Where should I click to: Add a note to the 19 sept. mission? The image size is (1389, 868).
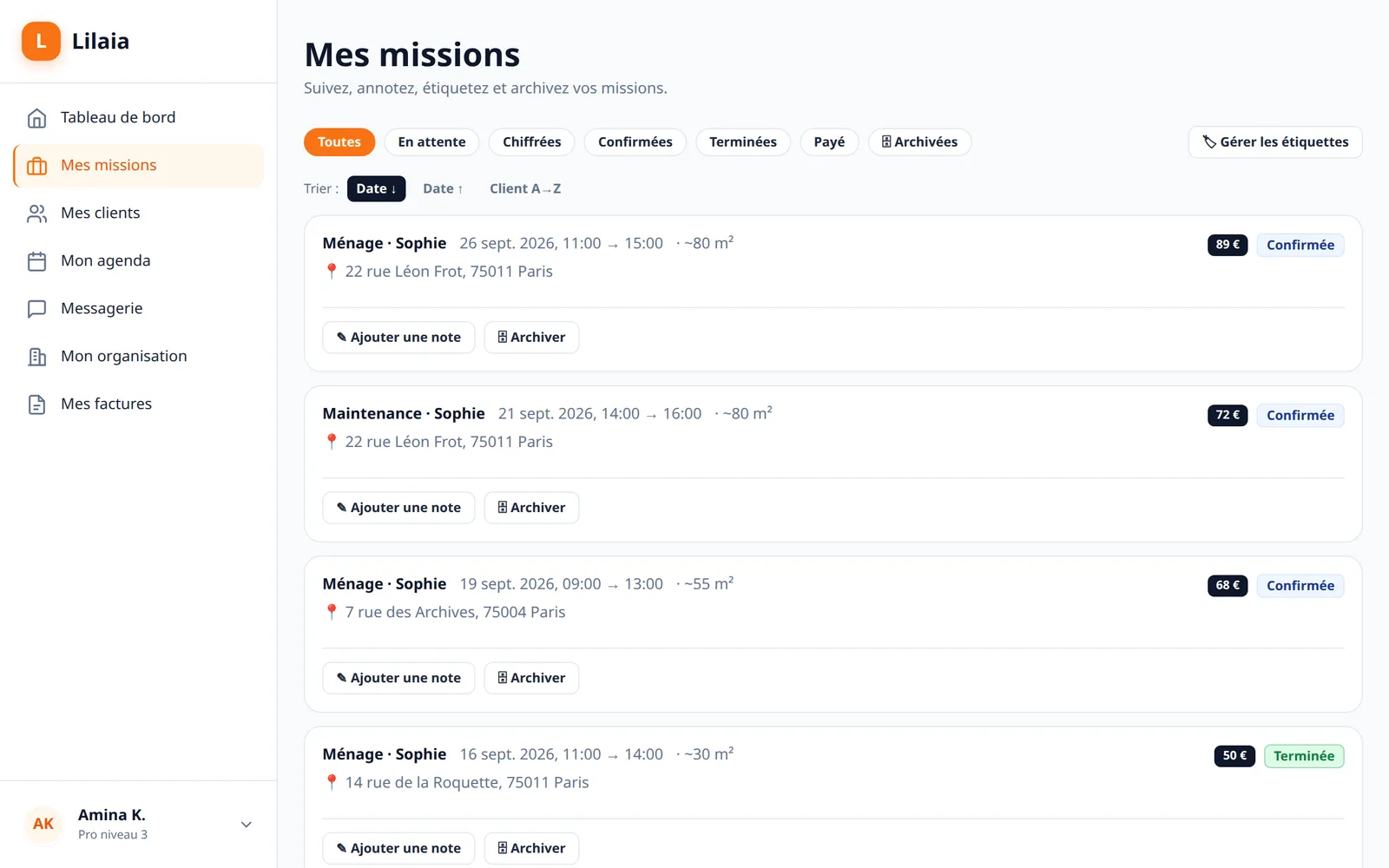coord(398,678)
